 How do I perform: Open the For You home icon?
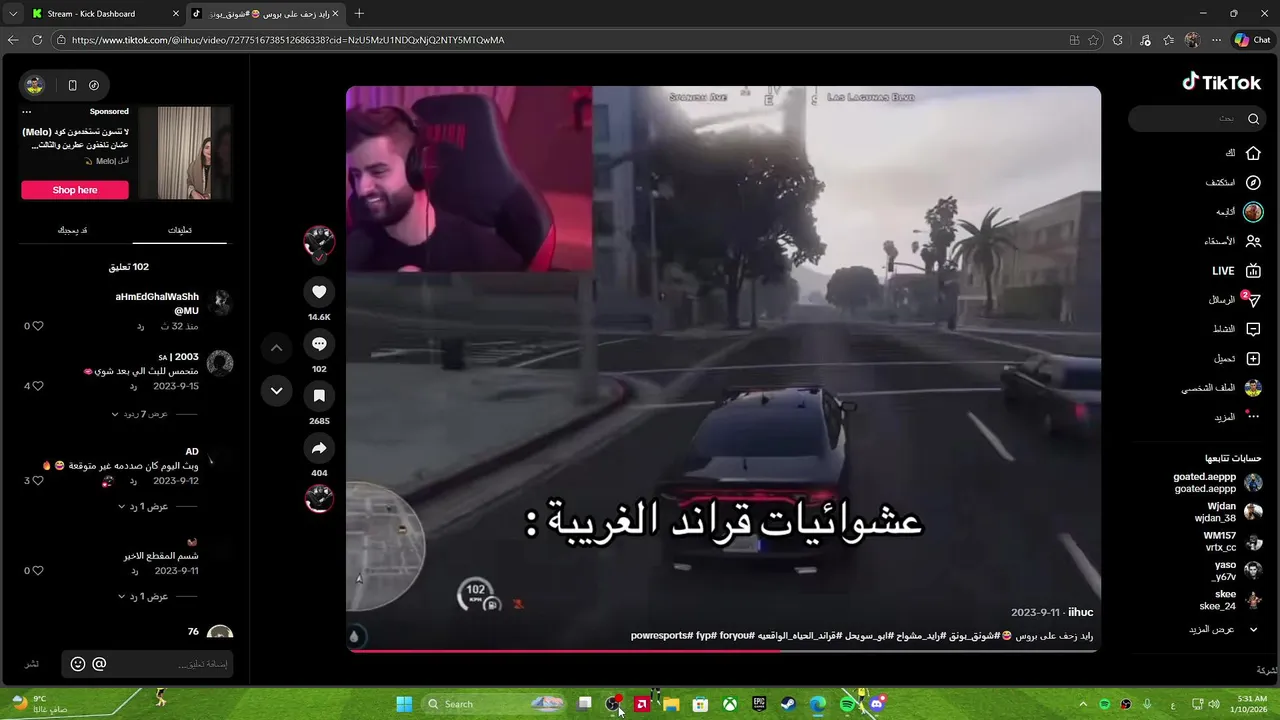[1253, 153]
